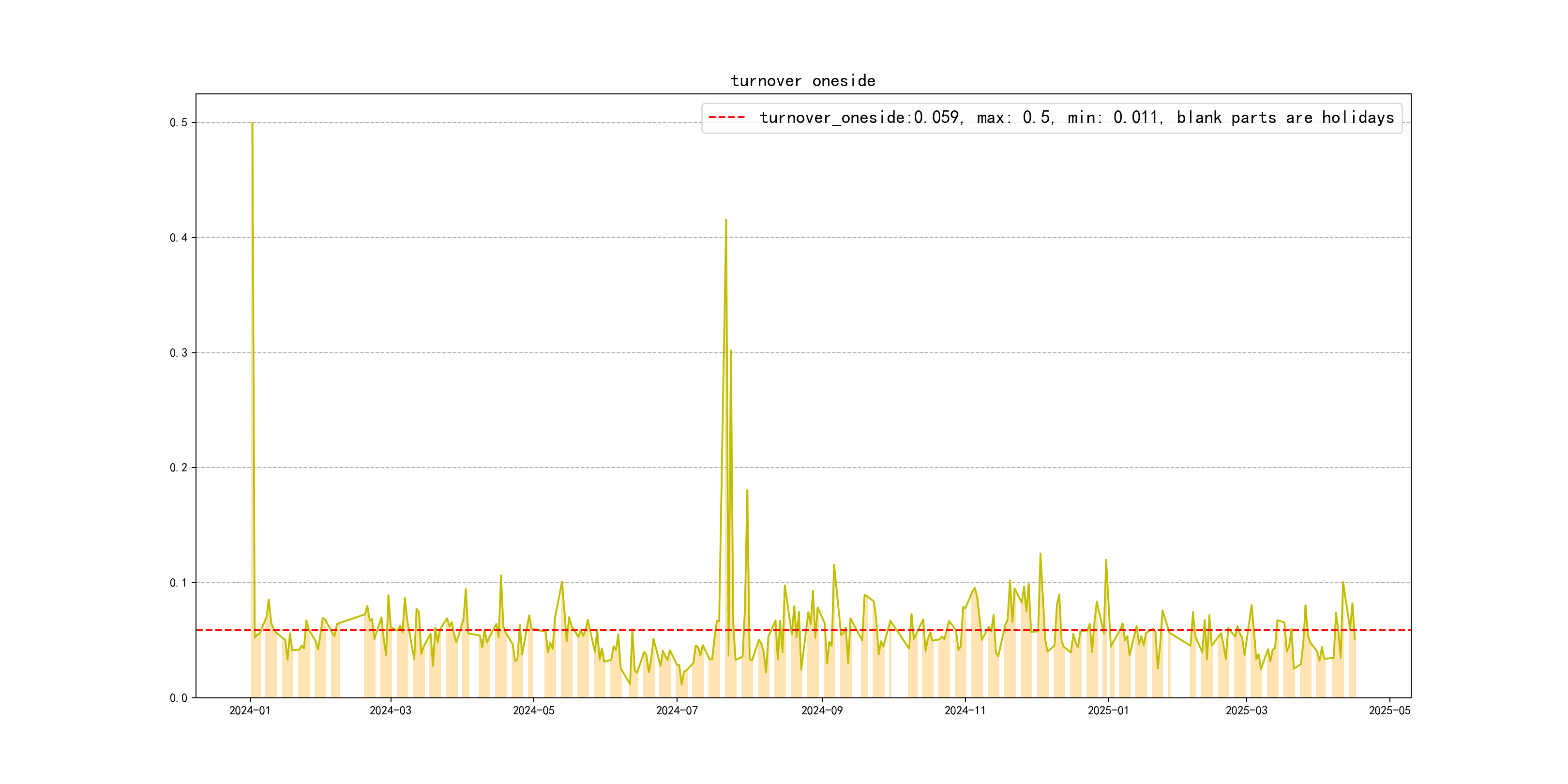This screenshot has width=1568, height=784.
Task: Select the 0.1 y-axis tick label
Action: pyautogui.click(x=179, y=583)
